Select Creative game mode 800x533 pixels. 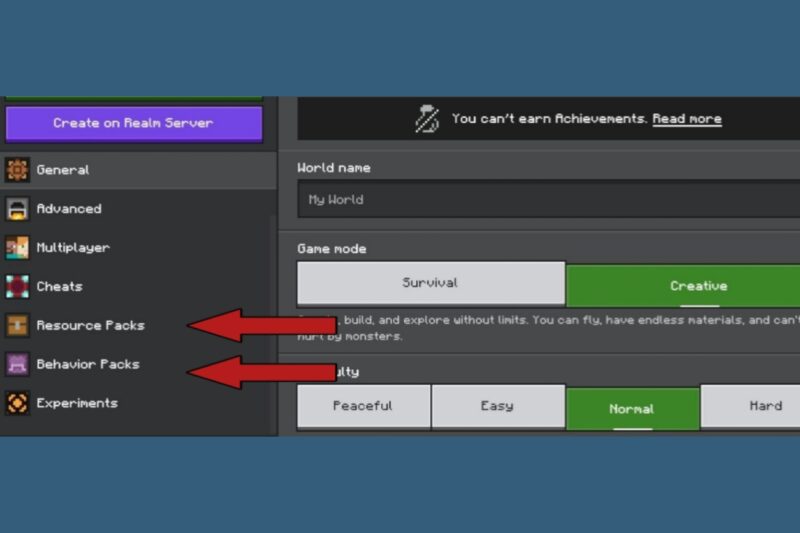pyautogui.click(x=683, y=286)
